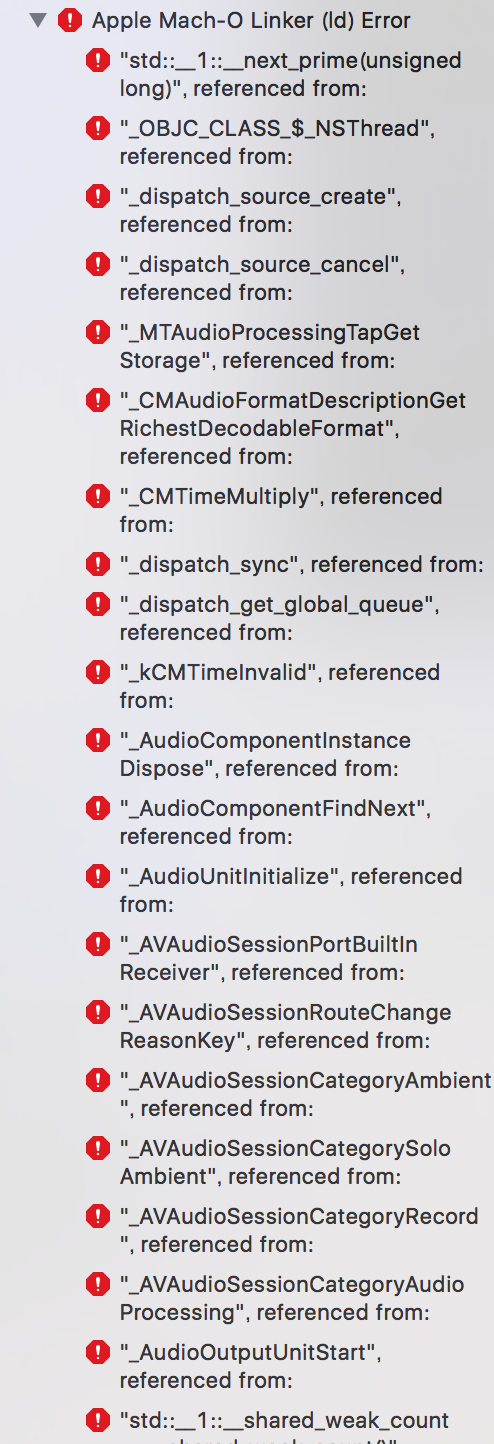Click error icon next to _AudioUnitInitialize

click(98, 876)
